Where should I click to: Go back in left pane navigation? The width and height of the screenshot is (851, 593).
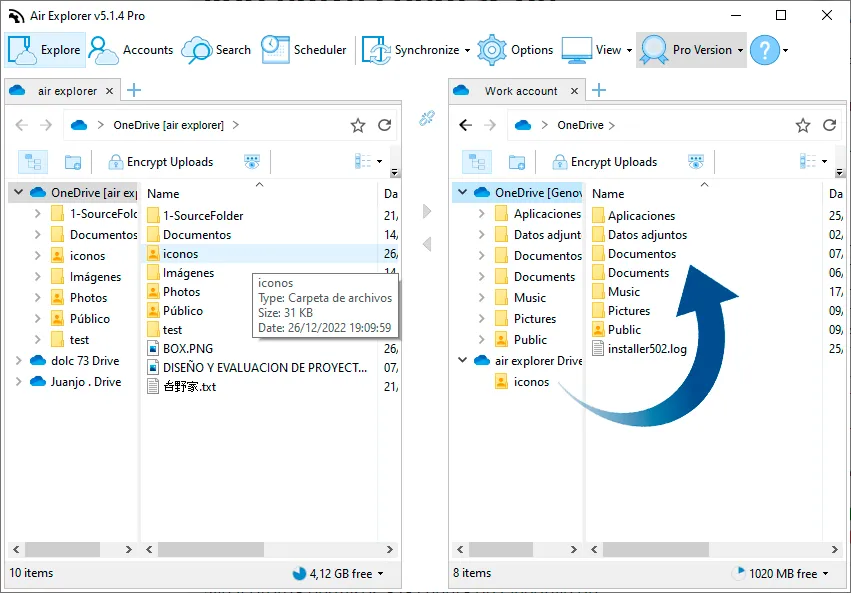[x=22, y=125]
